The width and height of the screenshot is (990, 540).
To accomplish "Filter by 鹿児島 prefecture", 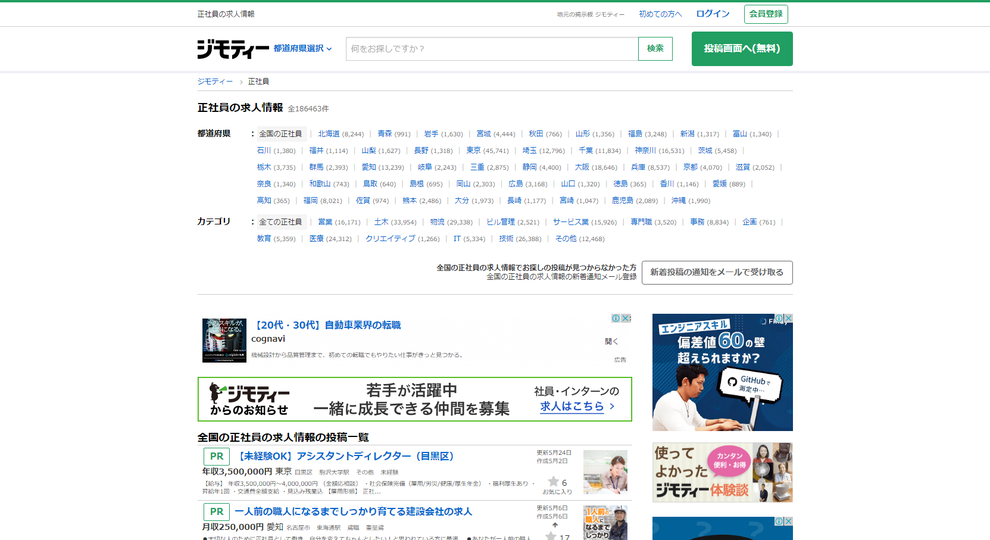I will (623, 200).
